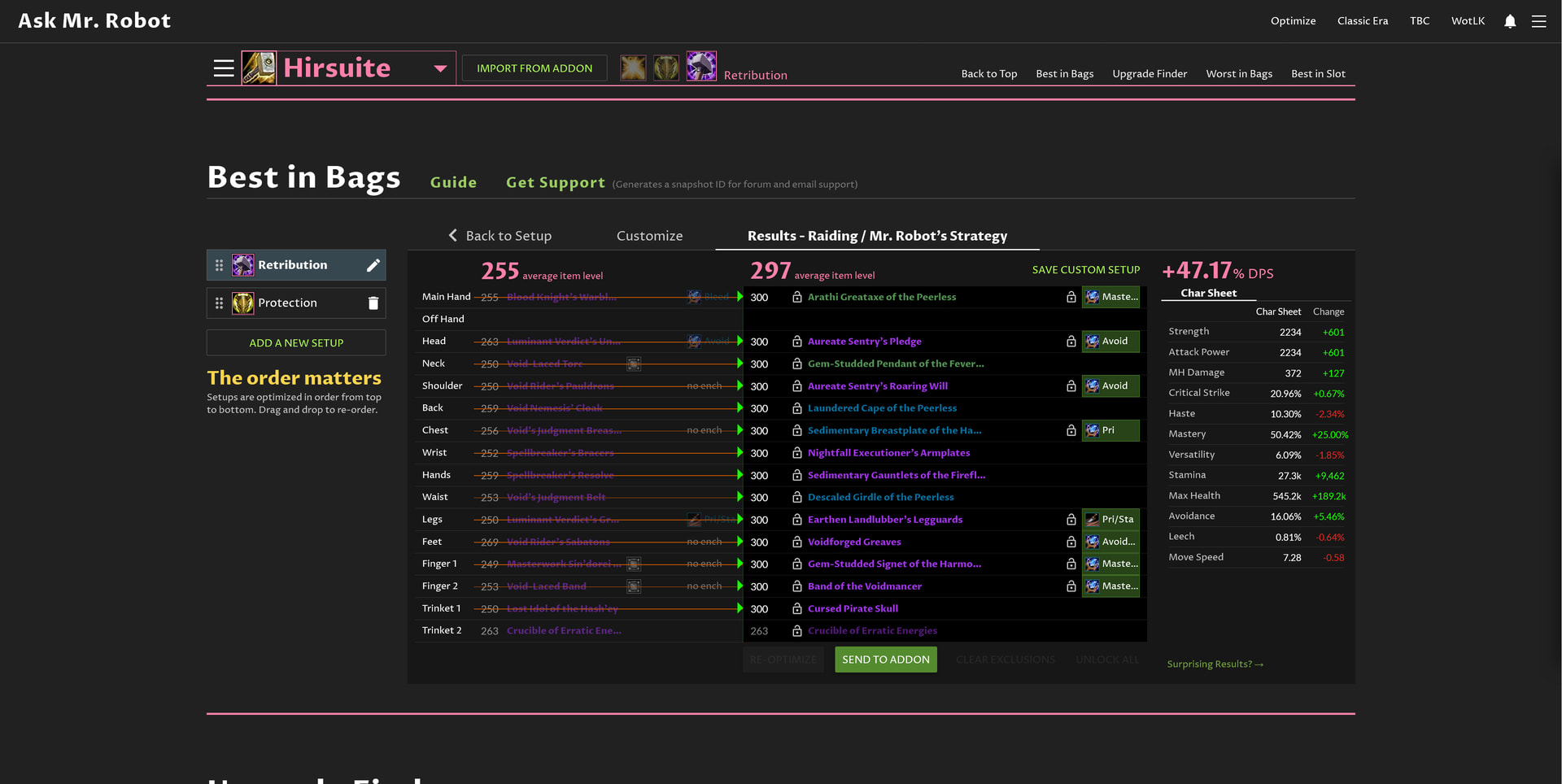This screenshot has height=784, width=1562.
Task: Toggle item lock for Laundered Cape of the Peerless
Action: pyautogui.click(x=797, y=408)
